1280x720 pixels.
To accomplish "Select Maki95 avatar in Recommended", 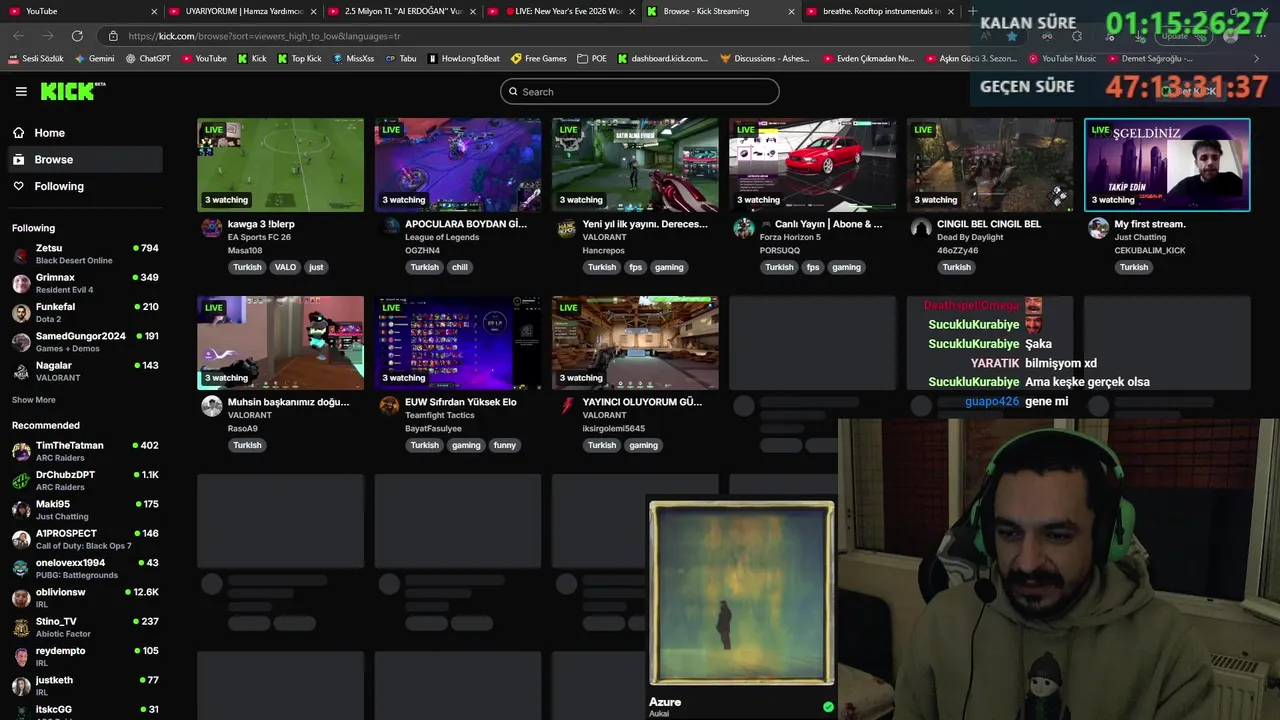I will tap(21, 510).
